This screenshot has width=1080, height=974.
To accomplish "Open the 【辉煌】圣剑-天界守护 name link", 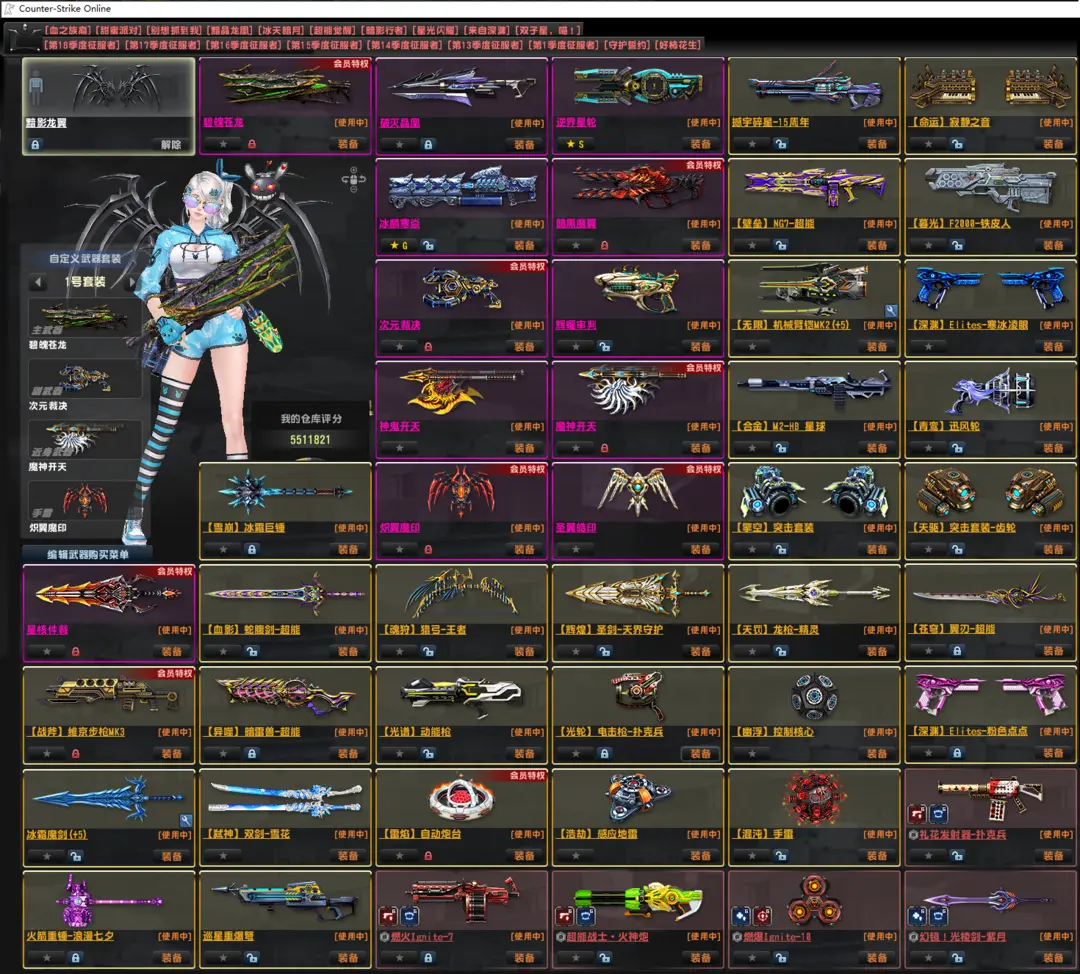I will (610, 630).
